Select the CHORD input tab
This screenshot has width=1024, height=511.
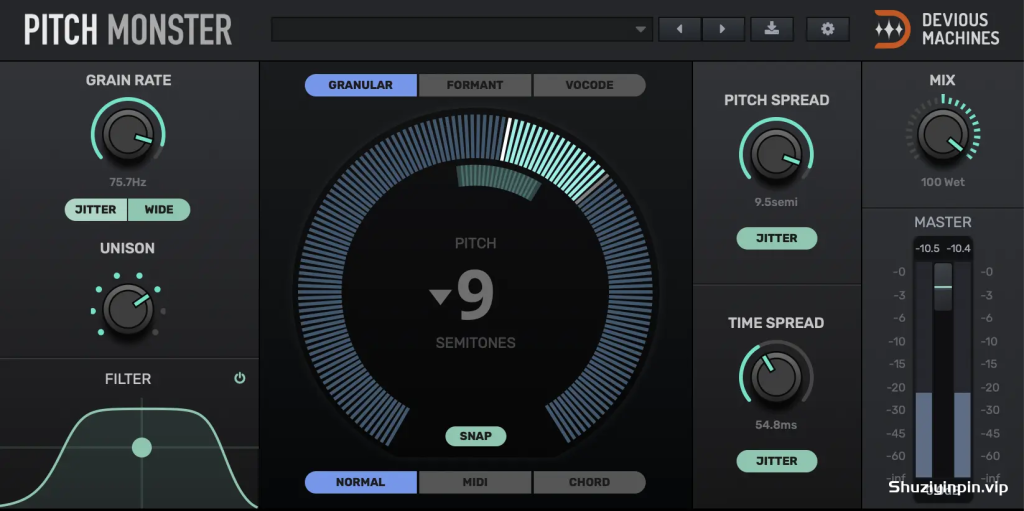[589, 482]
